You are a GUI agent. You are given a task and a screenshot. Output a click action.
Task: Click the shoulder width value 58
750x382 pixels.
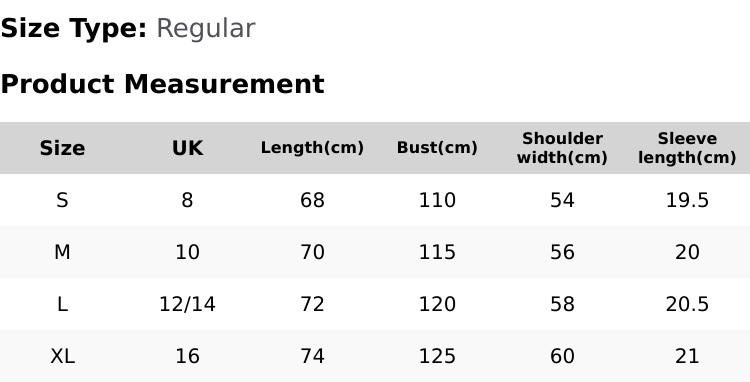tap(562, 304)
